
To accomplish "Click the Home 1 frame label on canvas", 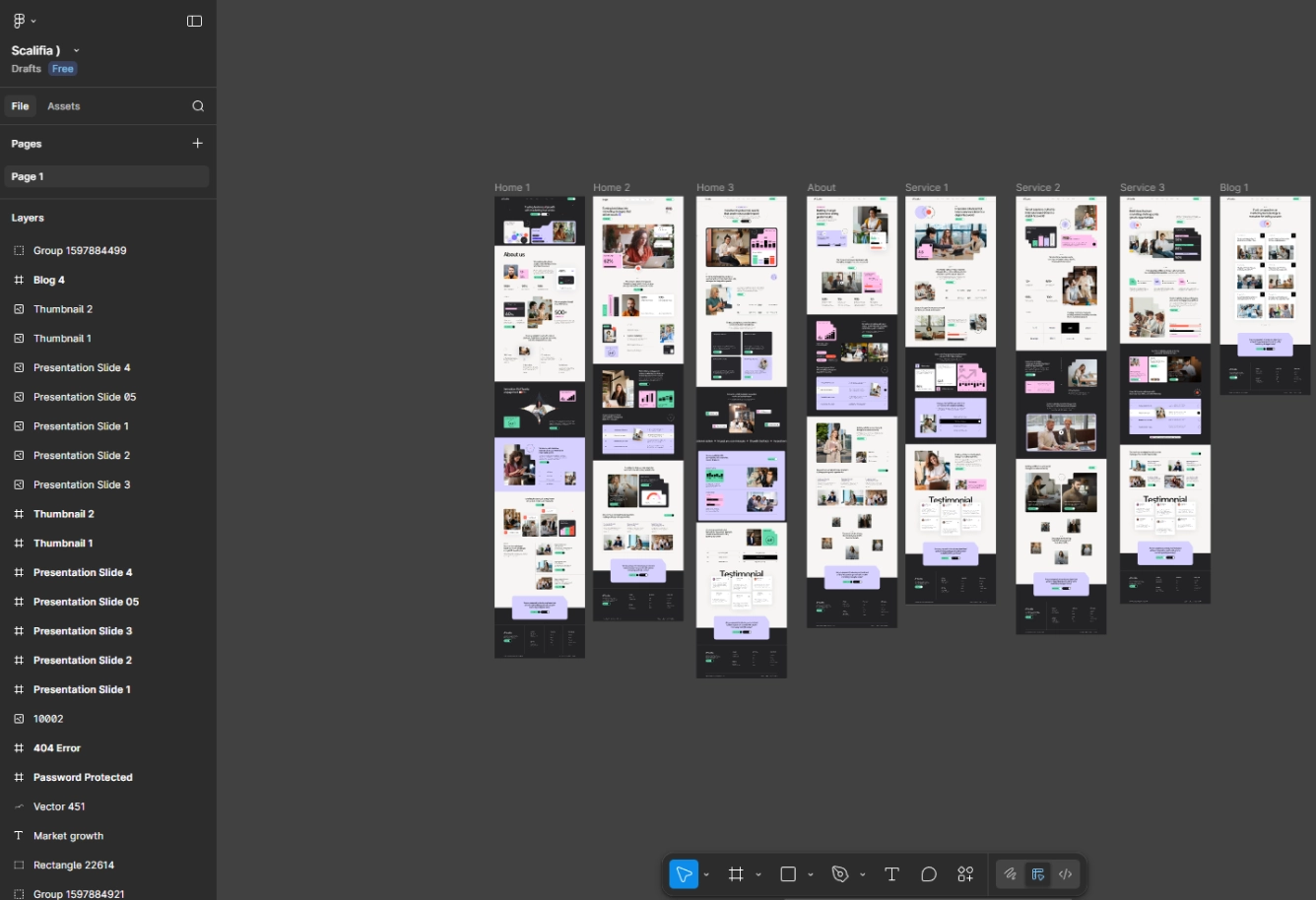I will (x=512, y=187).
